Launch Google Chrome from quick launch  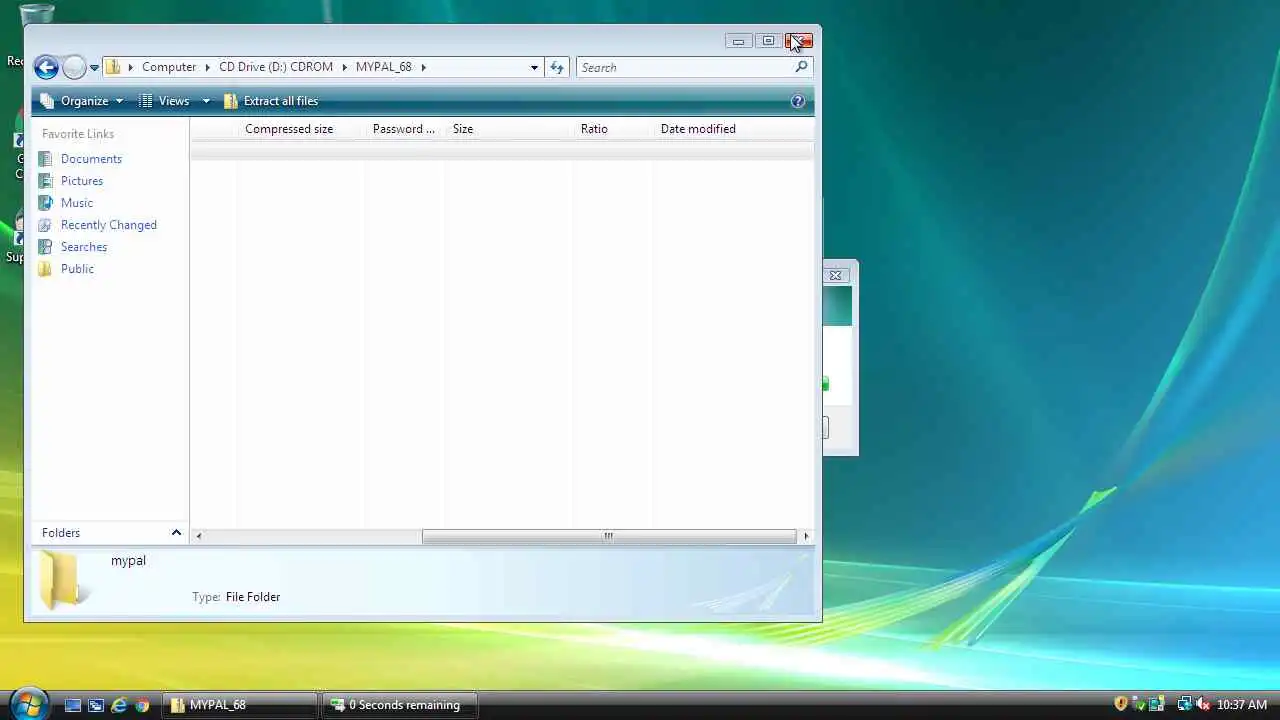142,705
